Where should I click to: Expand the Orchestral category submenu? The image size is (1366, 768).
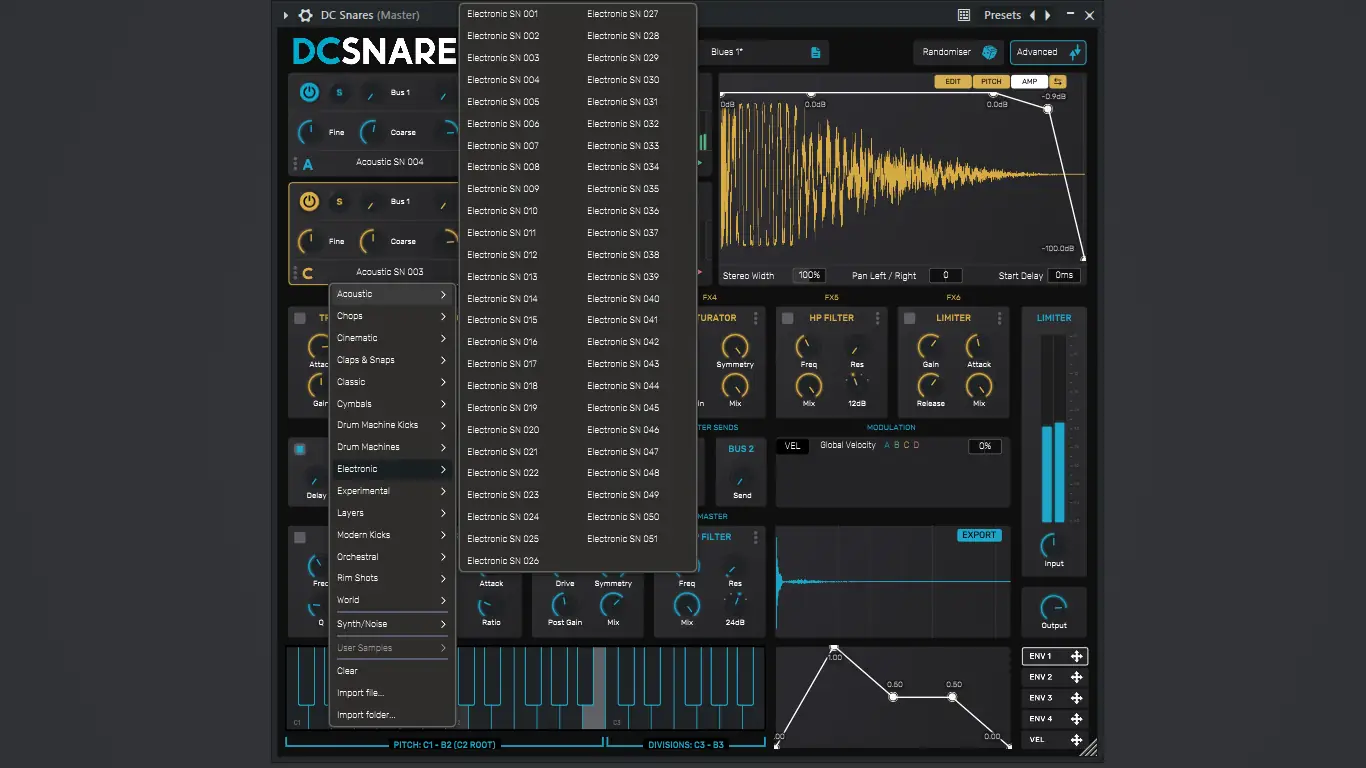392,557
